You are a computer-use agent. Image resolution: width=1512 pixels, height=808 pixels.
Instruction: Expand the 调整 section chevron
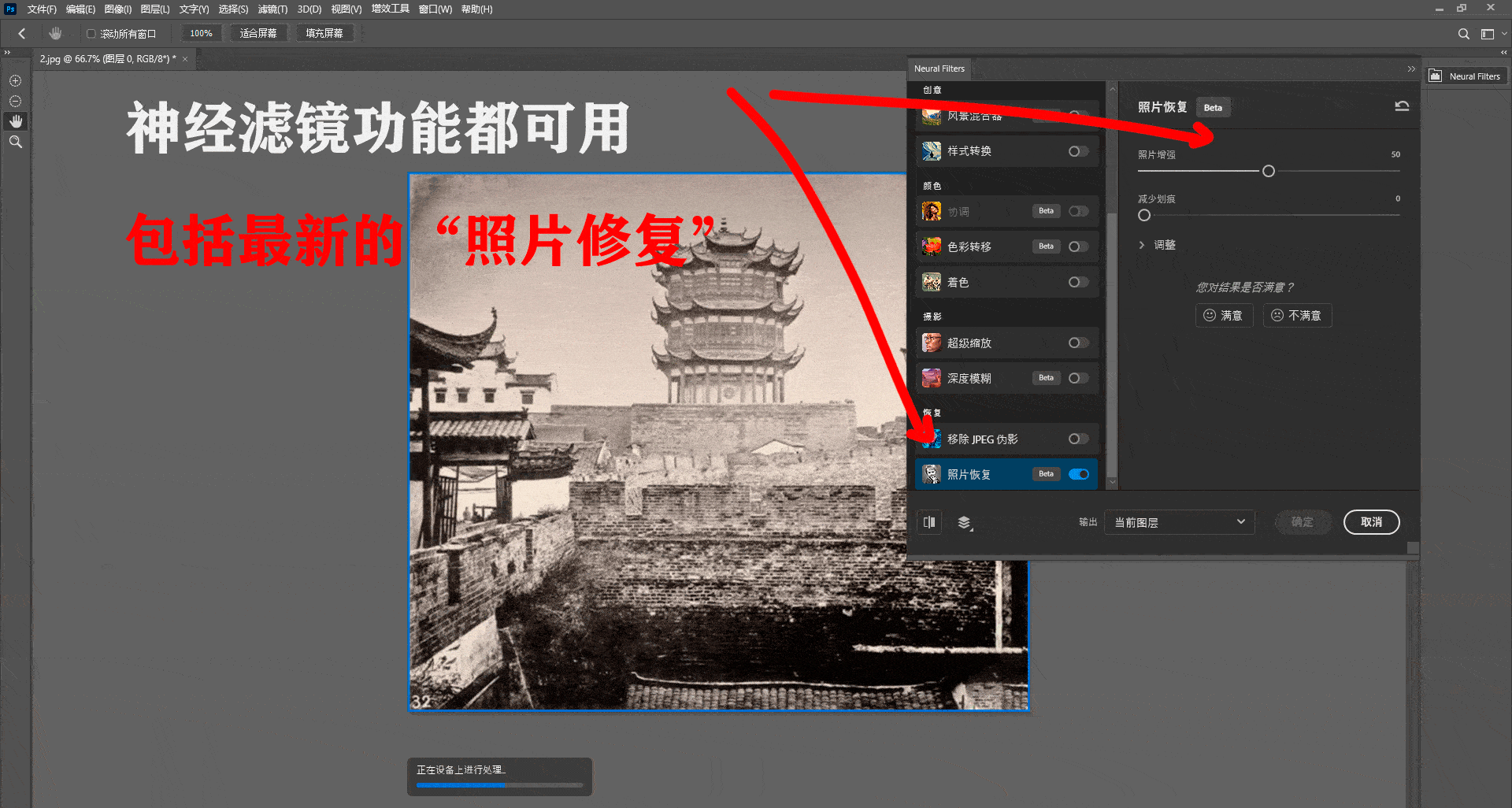click(1143, 244)
